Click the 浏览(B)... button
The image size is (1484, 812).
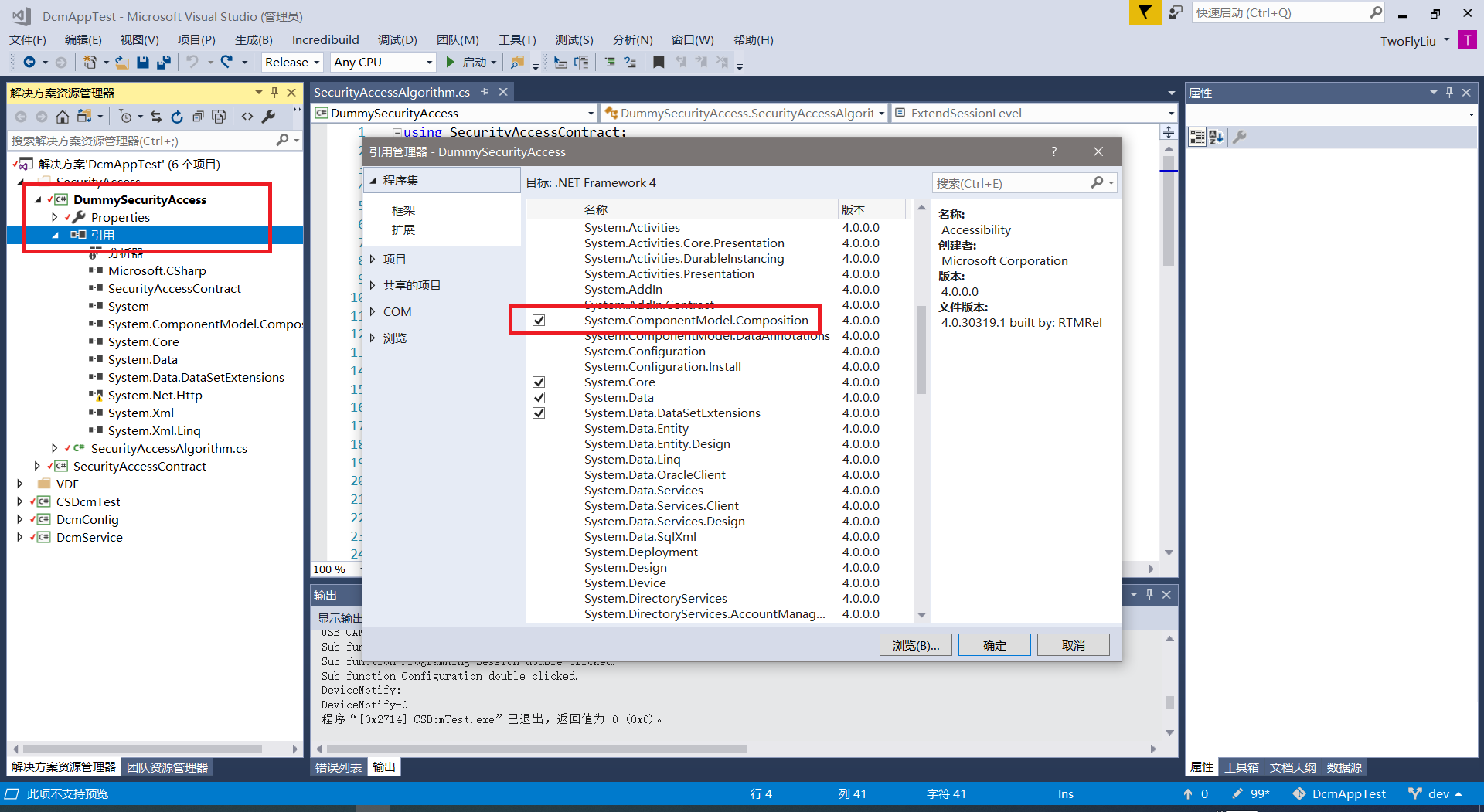click(916, 645)
